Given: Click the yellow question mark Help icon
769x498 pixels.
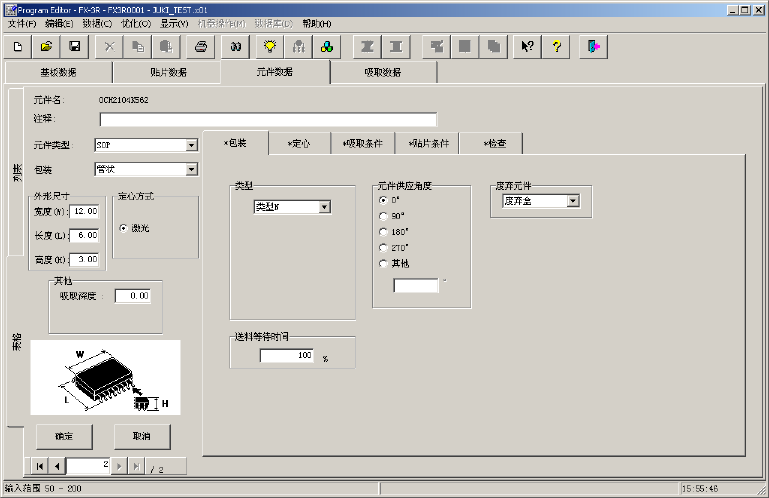Looking at the screenshot, I should [x=557, y=47].
